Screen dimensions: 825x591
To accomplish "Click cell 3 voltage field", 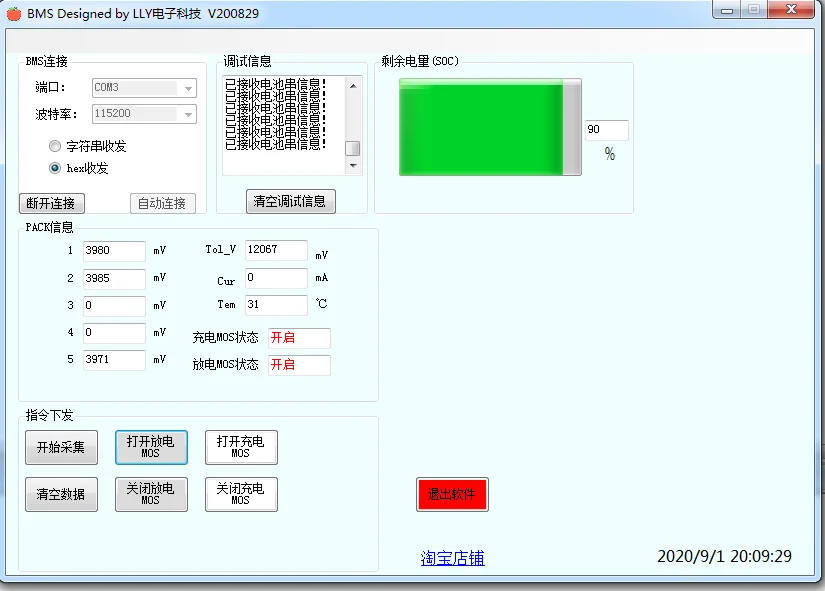I will [114, 306].
